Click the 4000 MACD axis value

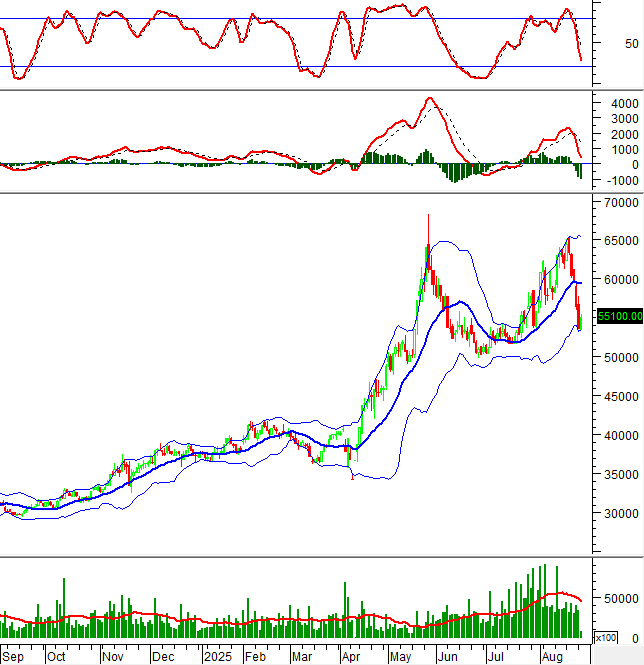[x=624, y=103]
